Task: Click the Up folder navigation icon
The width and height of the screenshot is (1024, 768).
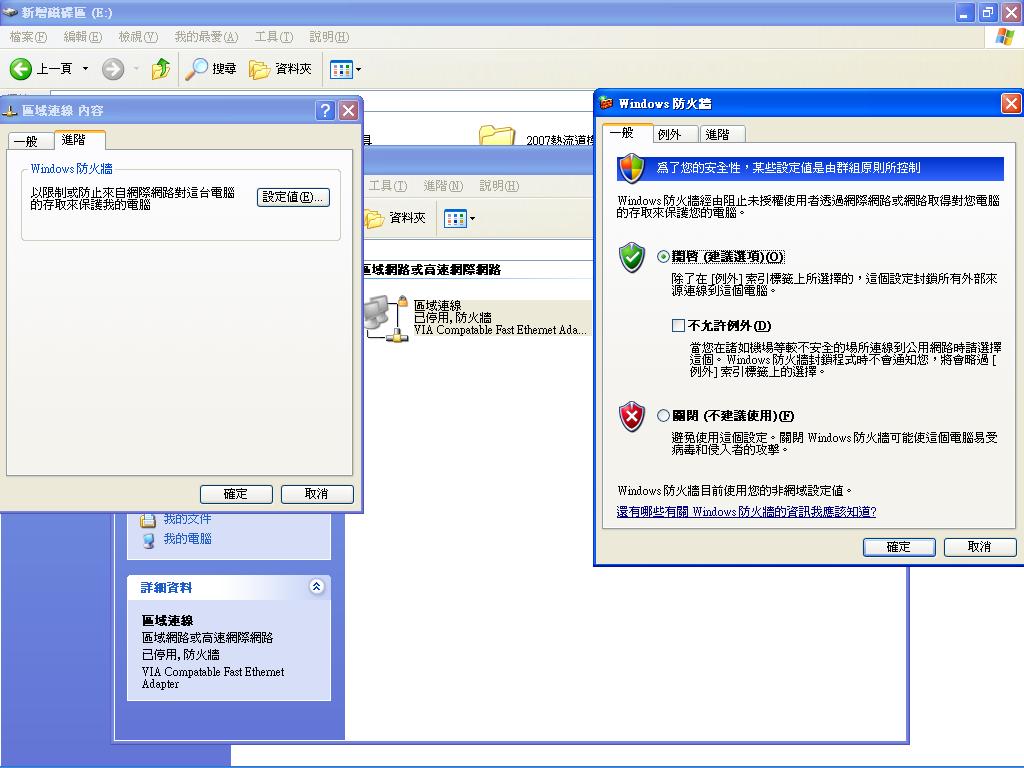Action: coord(160,69)
